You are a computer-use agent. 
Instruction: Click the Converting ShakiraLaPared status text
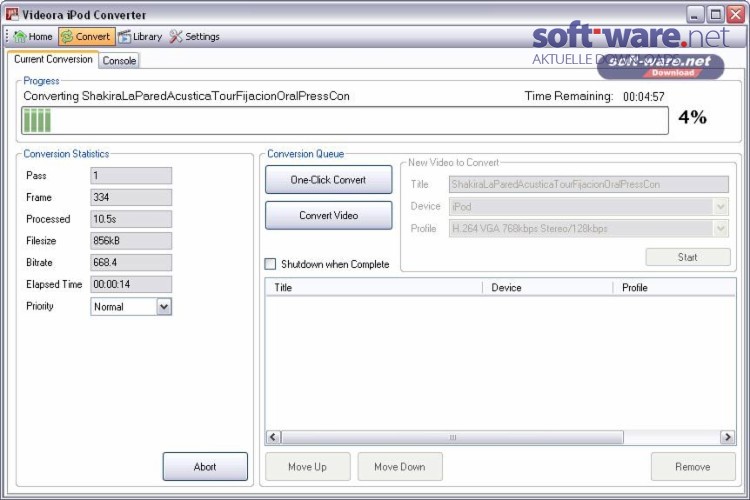[x=187, y=96]
